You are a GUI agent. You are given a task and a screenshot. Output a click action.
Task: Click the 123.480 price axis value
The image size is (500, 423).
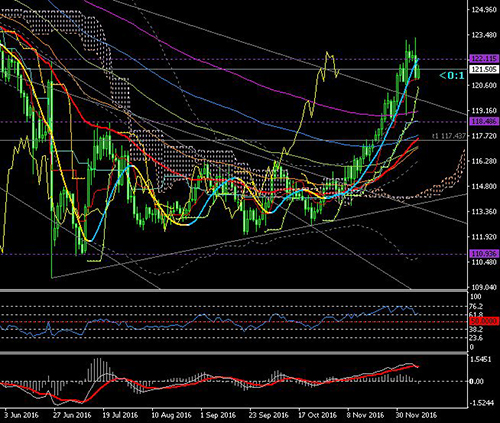click(484, 35)
